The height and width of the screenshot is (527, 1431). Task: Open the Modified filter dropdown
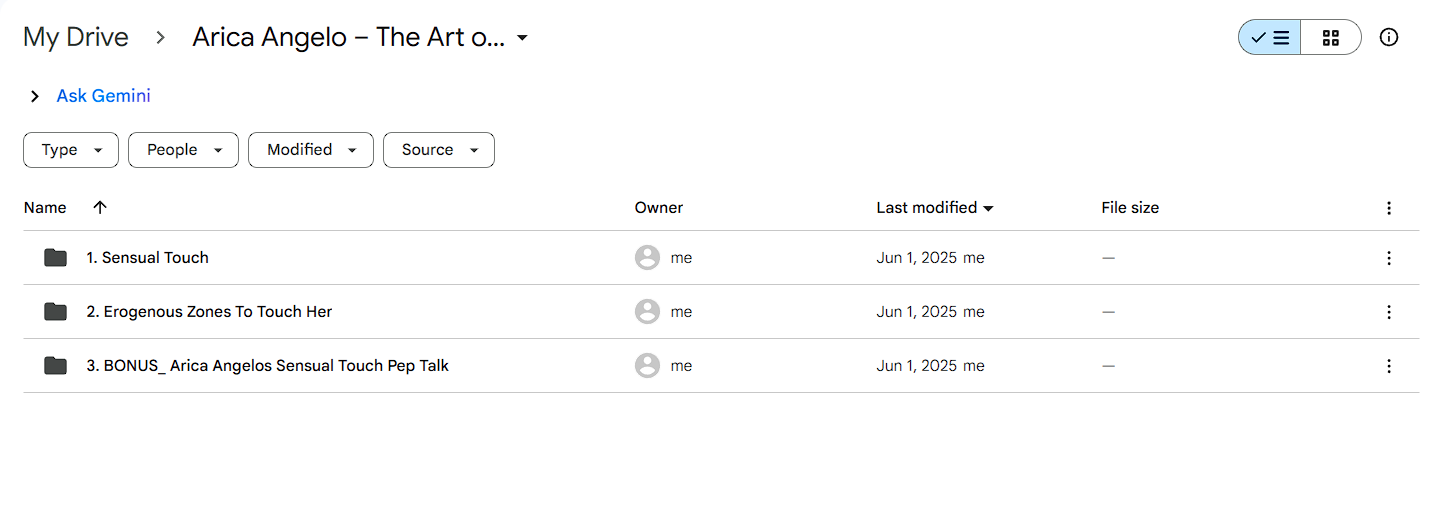[x=311, y=150]
